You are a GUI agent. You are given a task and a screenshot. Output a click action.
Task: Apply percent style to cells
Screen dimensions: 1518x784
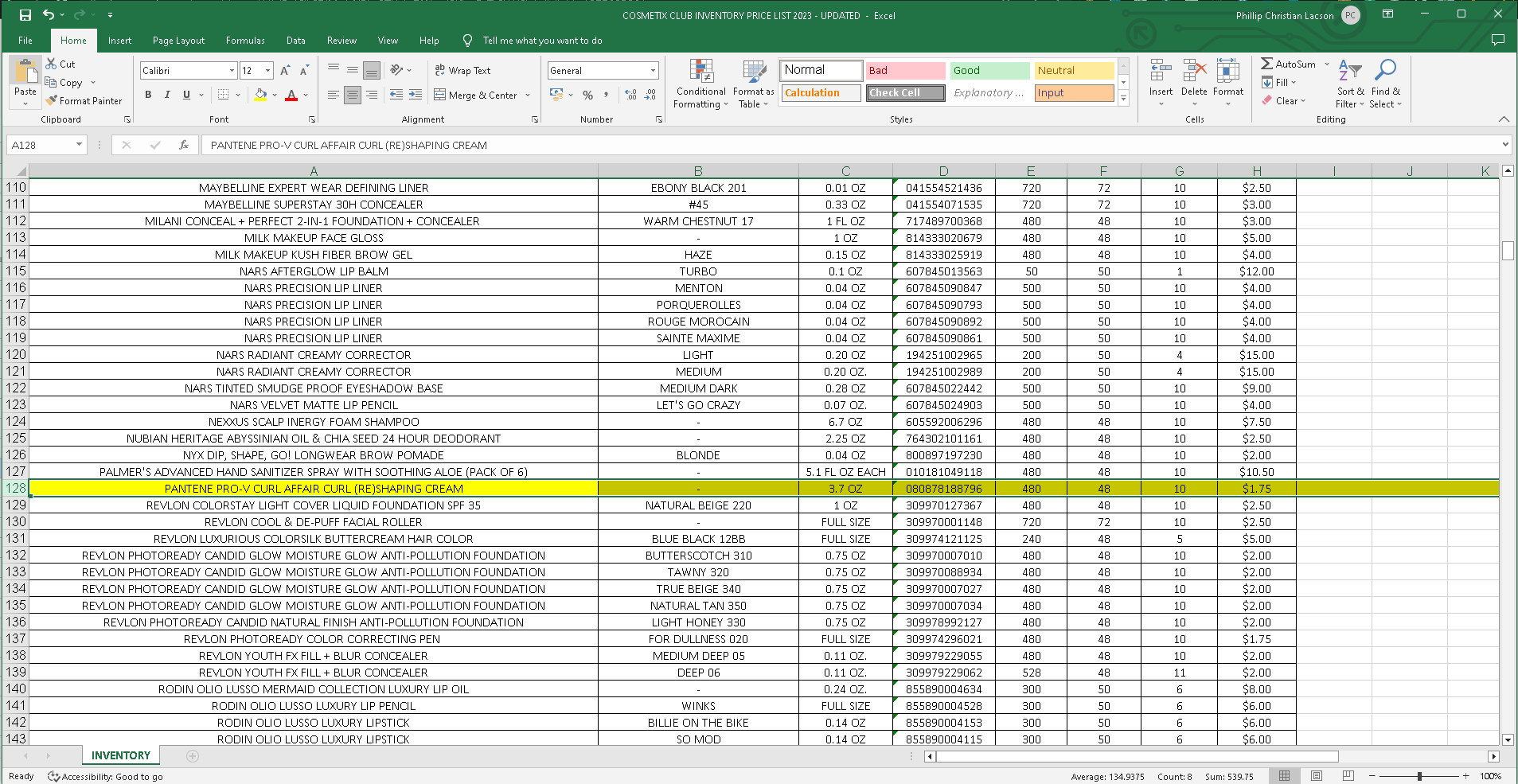pyautogui.click(x=587, y=95)
